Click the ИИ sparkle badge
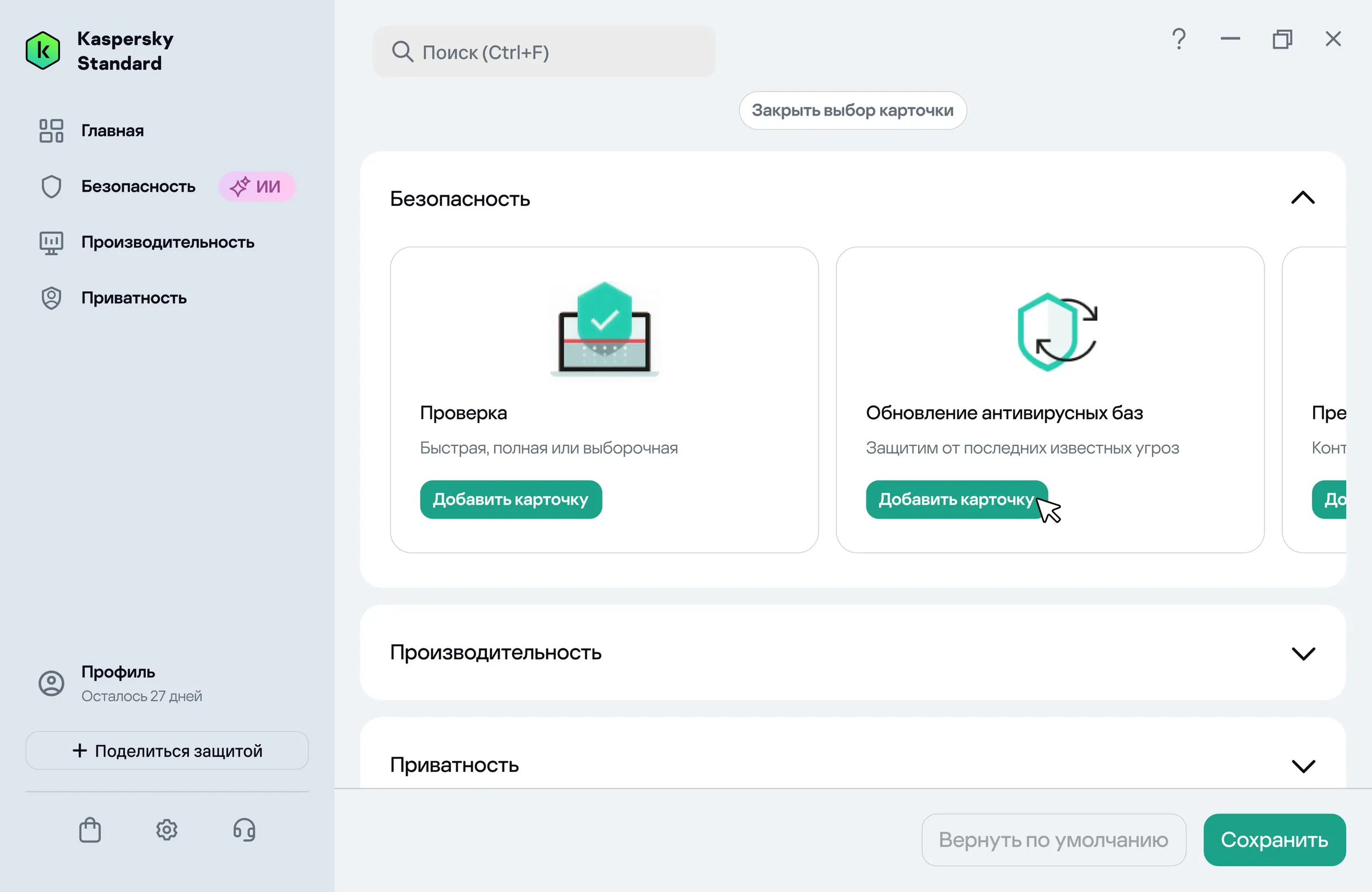 [257, 187]
